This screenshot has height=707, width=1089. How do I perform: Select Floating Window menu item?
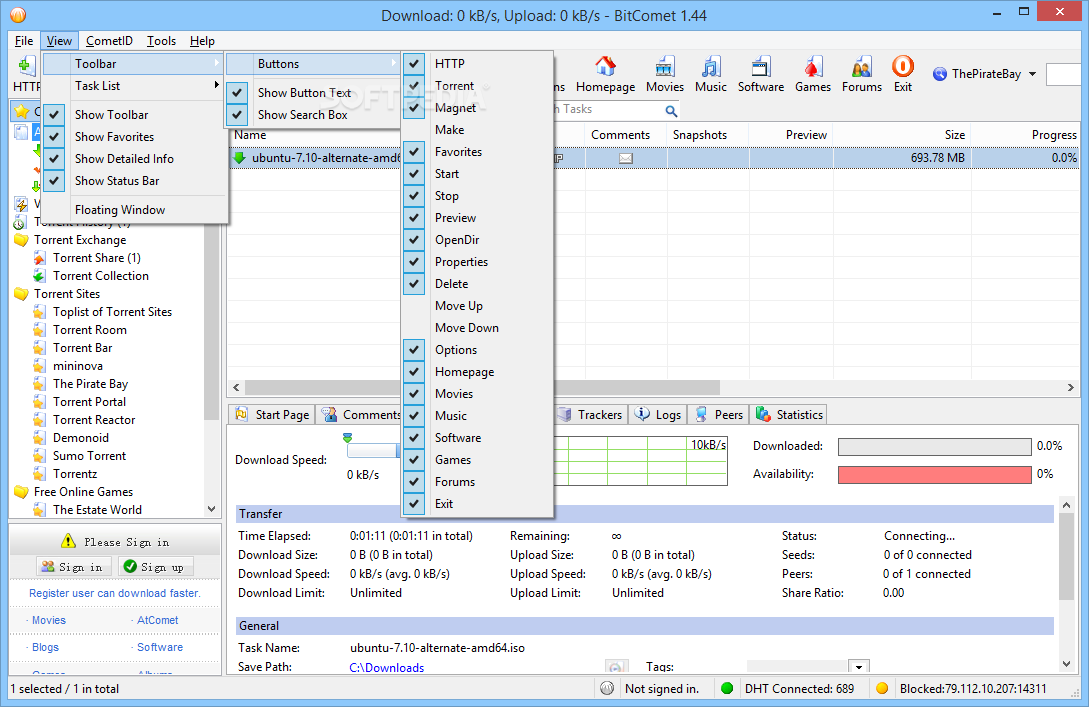tap(120, 210)
